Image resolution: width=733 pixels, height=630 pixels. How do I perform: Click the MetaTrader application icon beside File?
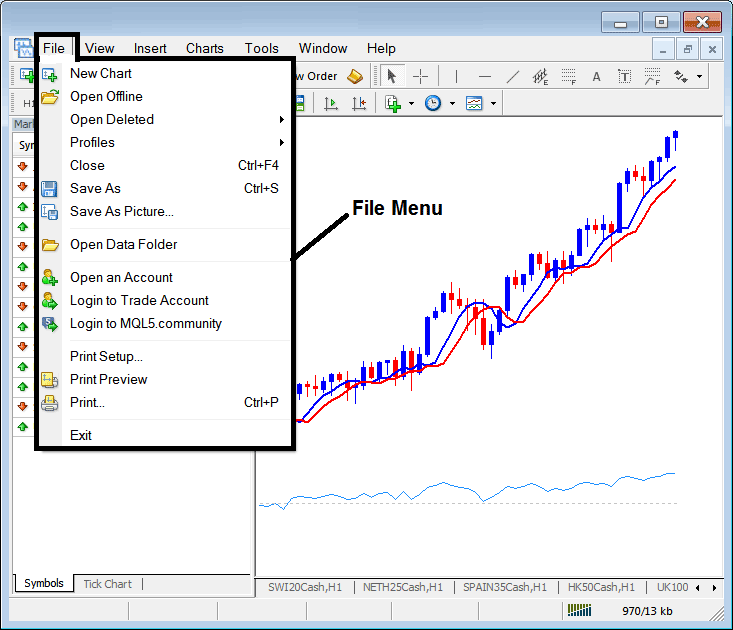click(23, 48)
